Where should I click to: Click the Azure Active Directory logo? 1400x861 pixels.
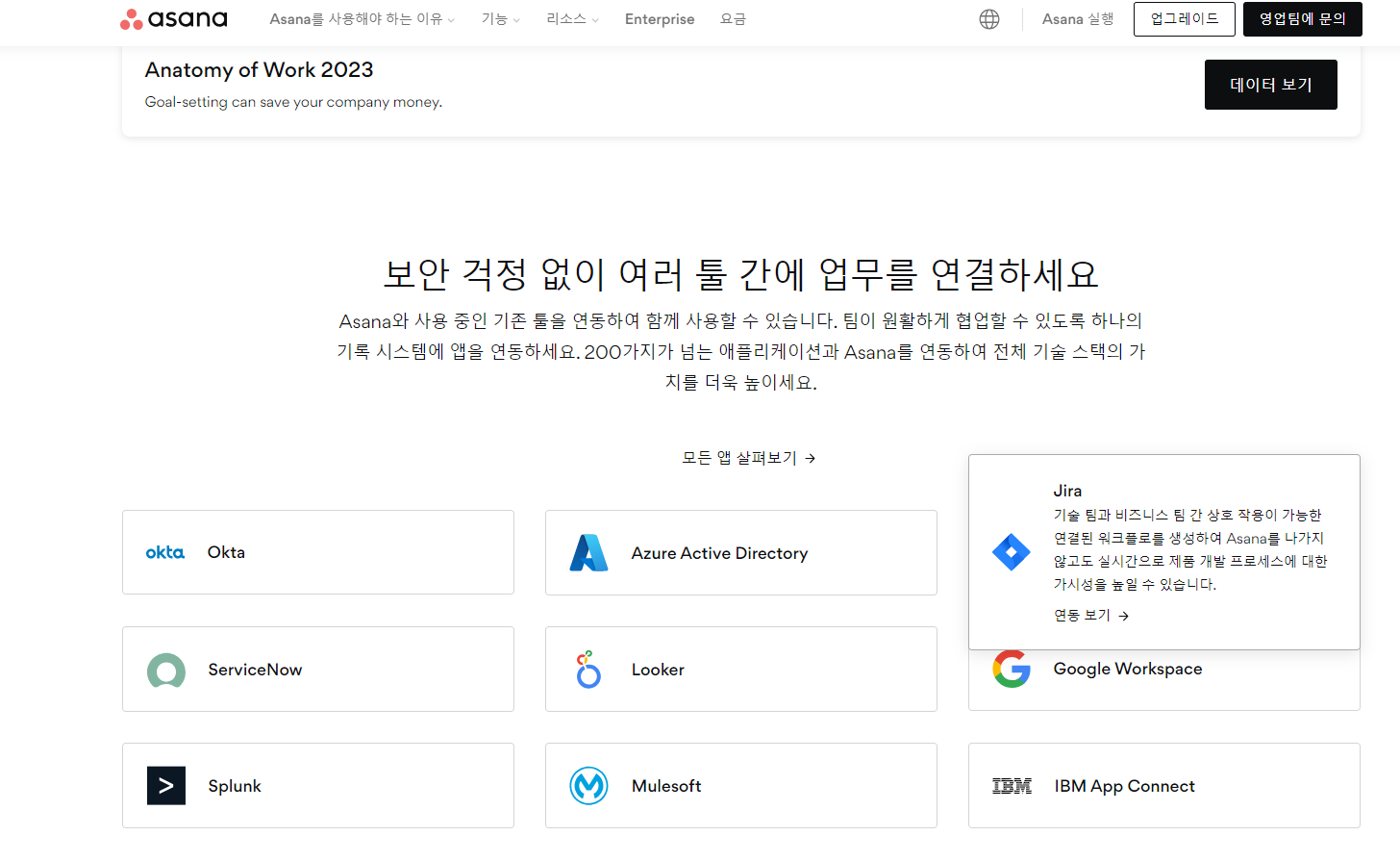pyautogui.click(x=588, y=553)
